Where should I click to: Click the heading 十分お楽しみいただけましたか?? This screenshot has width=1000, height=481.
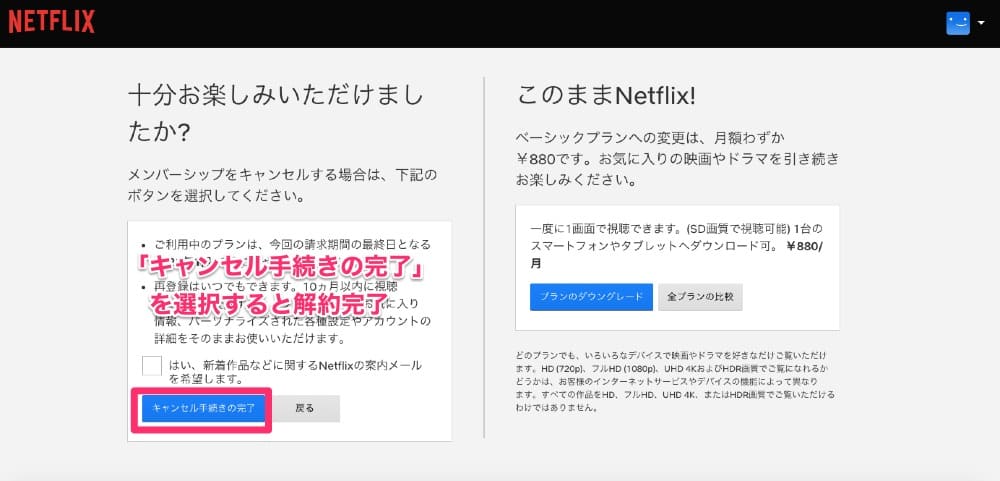(276, 115)
